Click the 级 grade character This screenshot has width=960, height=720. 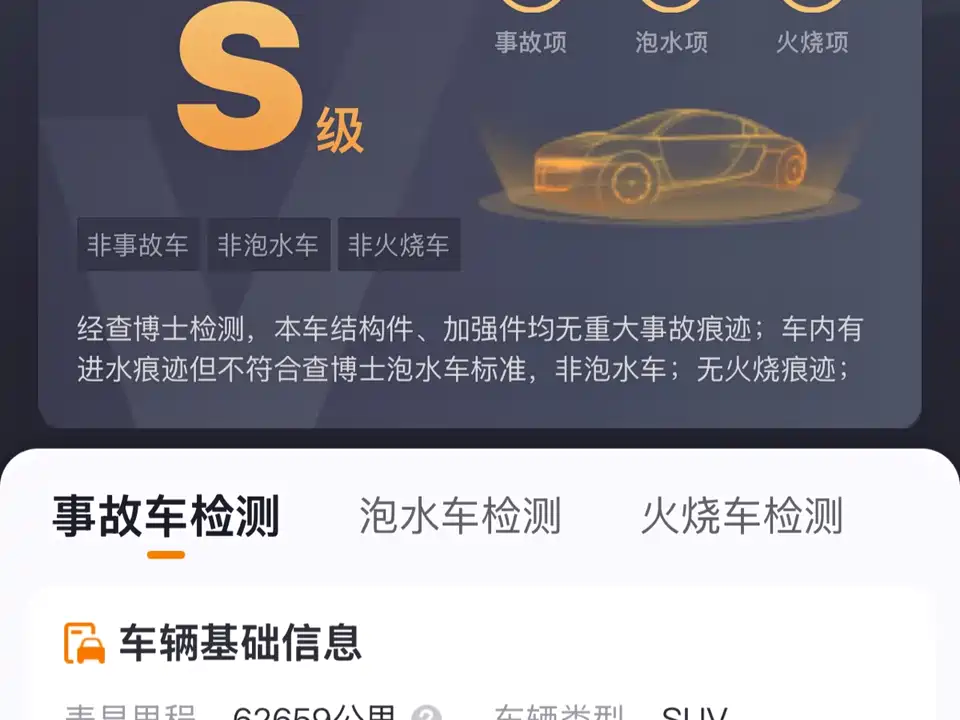tap(340, 130)
